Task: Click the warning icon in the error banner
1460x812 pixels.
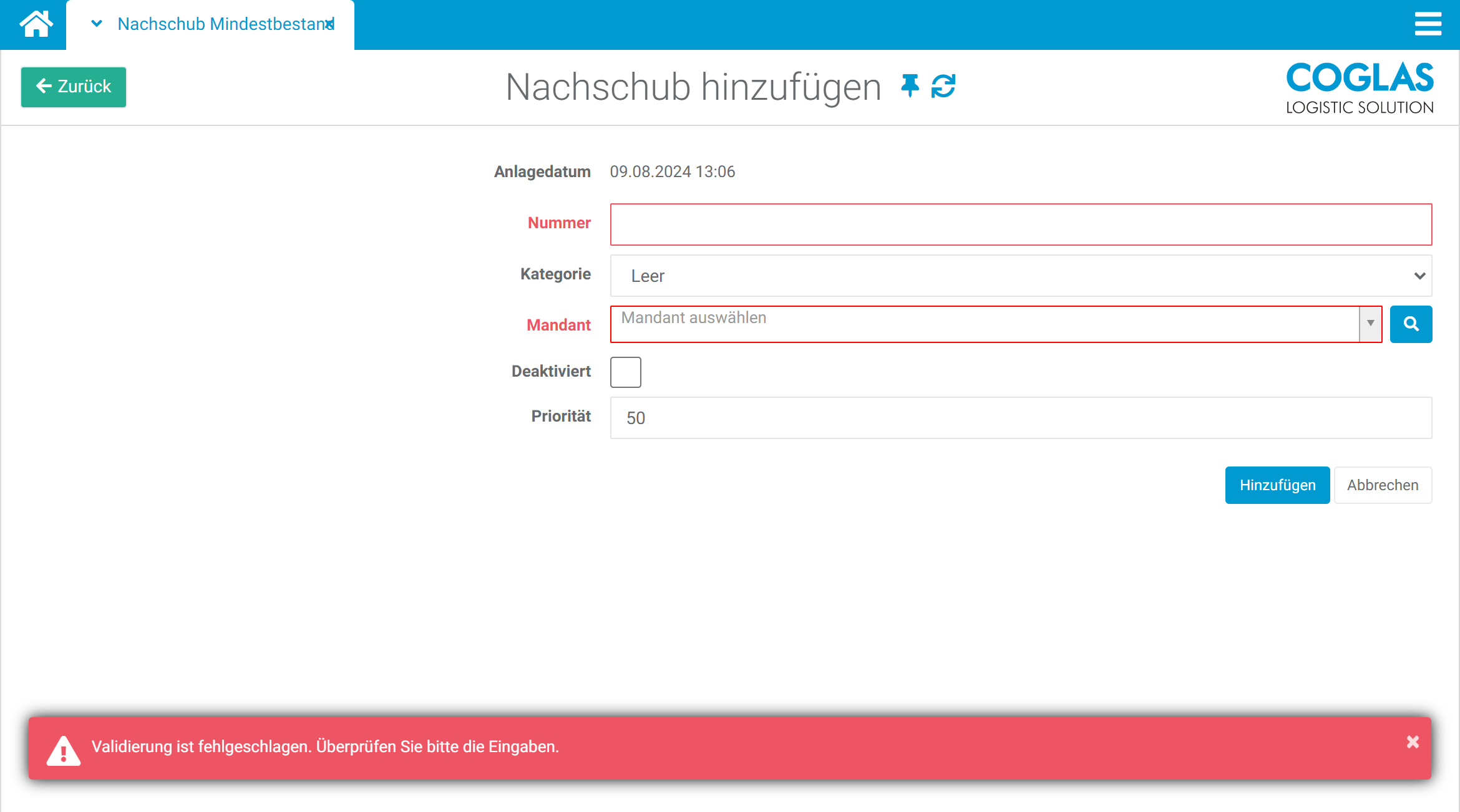Action: pyautogui.click(x=62, y=748)
